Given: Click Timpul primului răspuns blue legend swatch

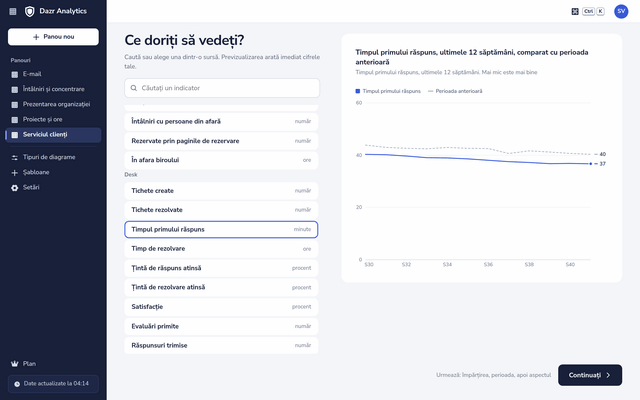Looking at the screenshot, I should (x=358, y=91).
